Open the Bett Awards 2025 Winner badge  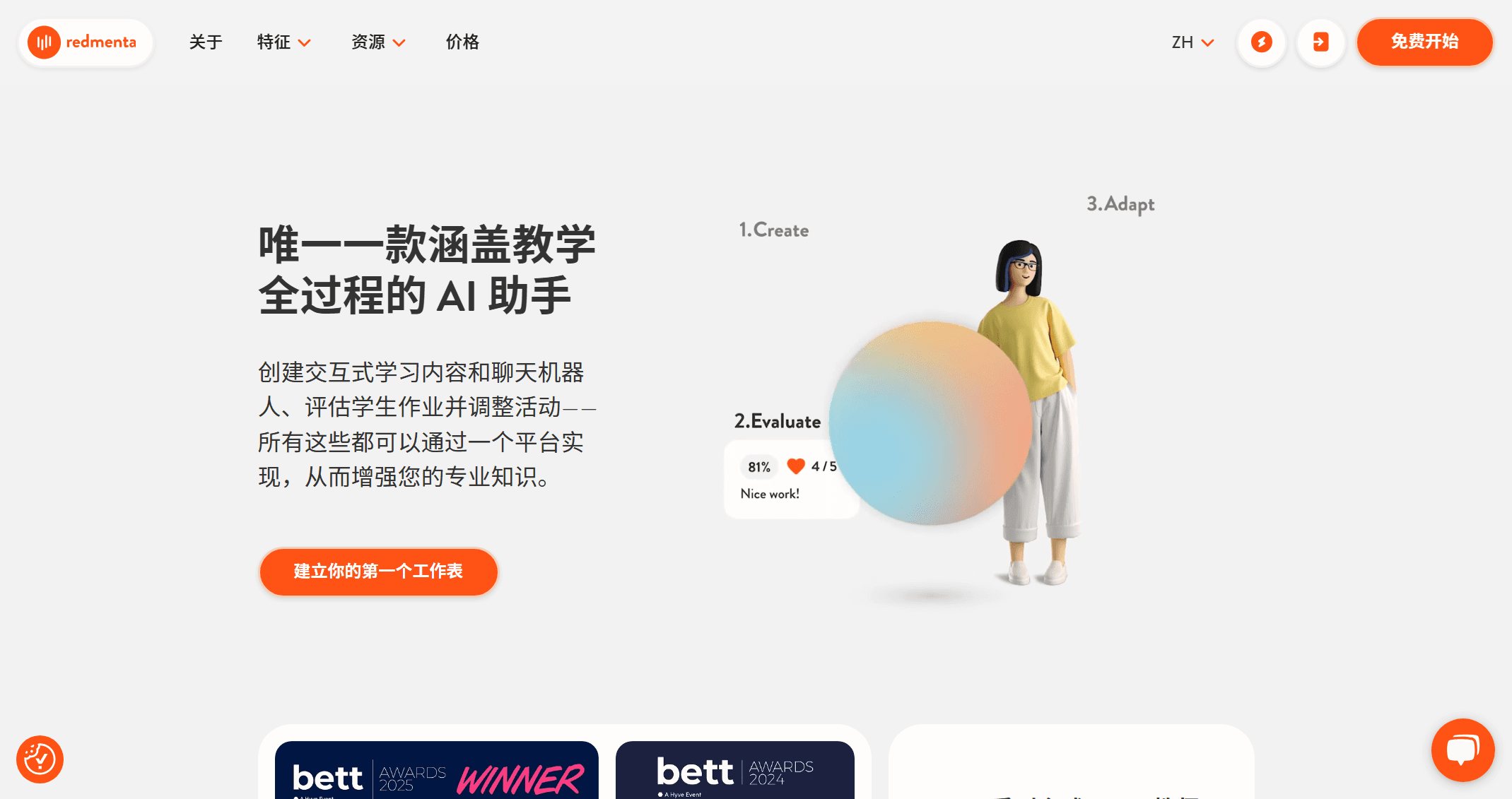tap(437, 771)
